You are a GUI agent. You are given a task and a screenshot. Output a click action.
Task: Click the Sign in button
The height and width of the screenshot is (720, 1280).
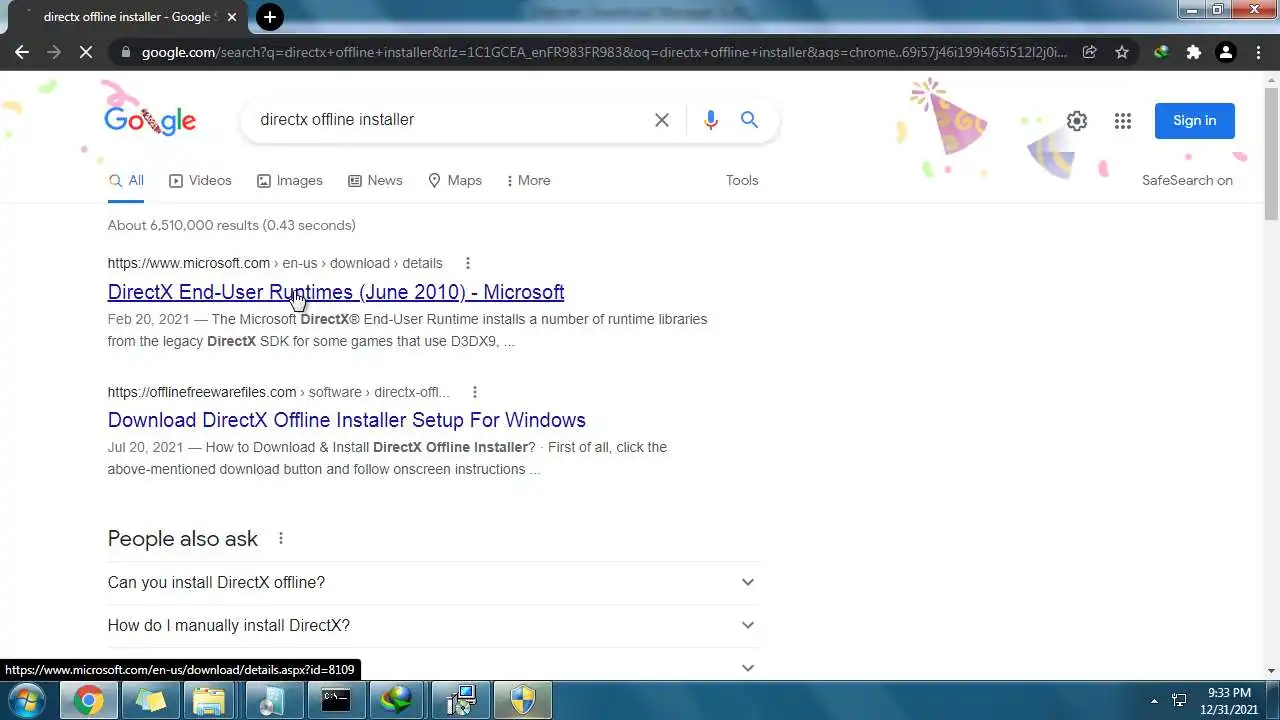coord(1195,120)
